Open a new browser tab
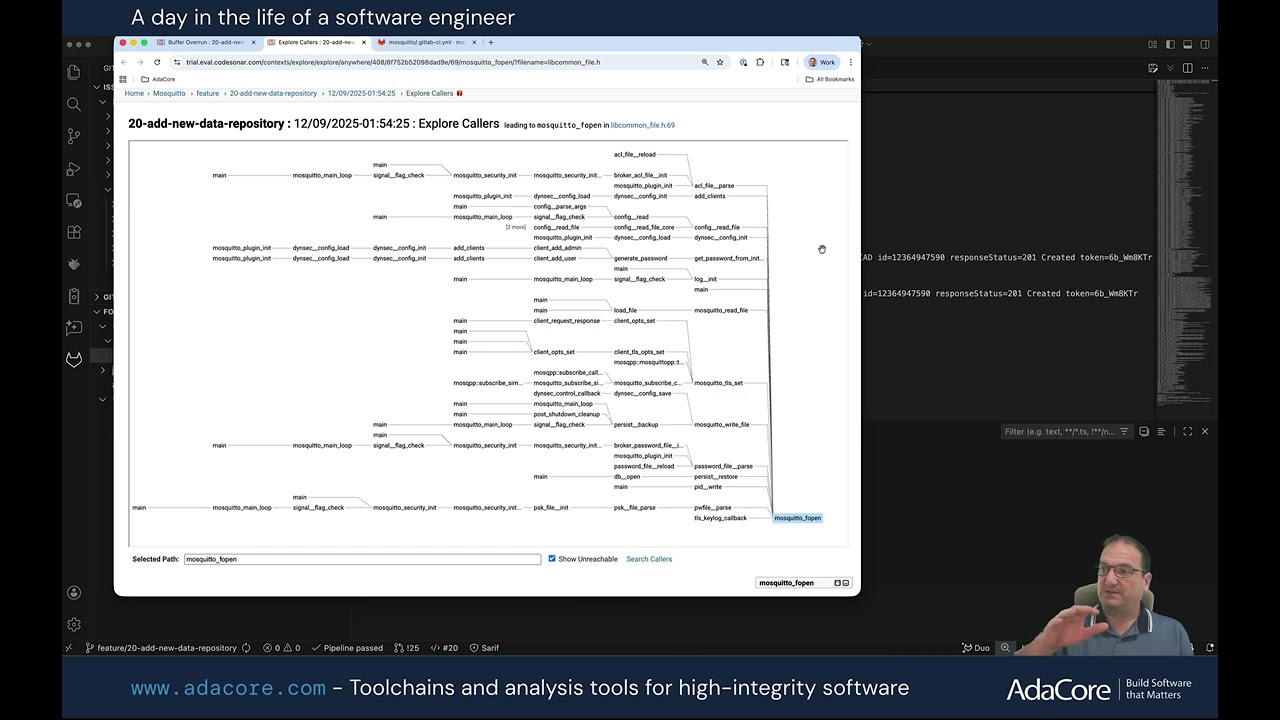This screenshot has width=1280, height=720. tap(491, 42)
